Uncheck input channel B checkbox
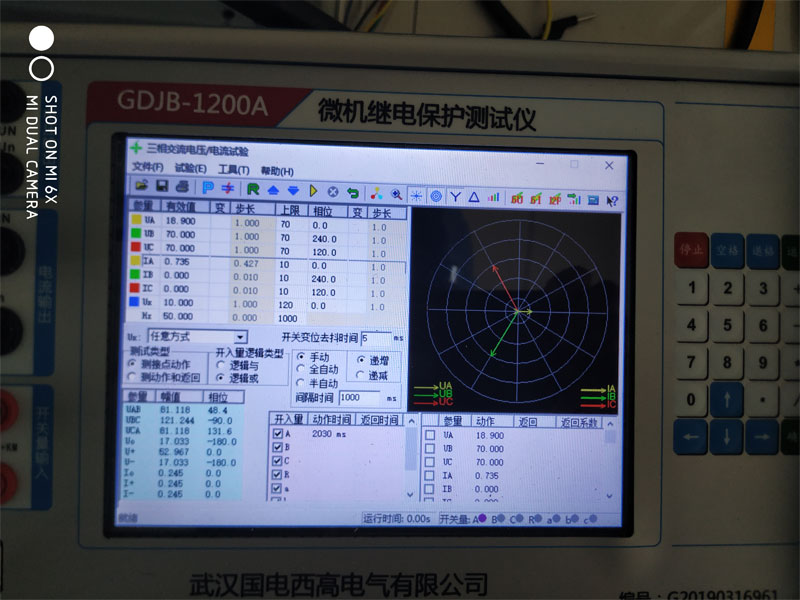Viewport: 800px width, 600px height. coord(278,448)
